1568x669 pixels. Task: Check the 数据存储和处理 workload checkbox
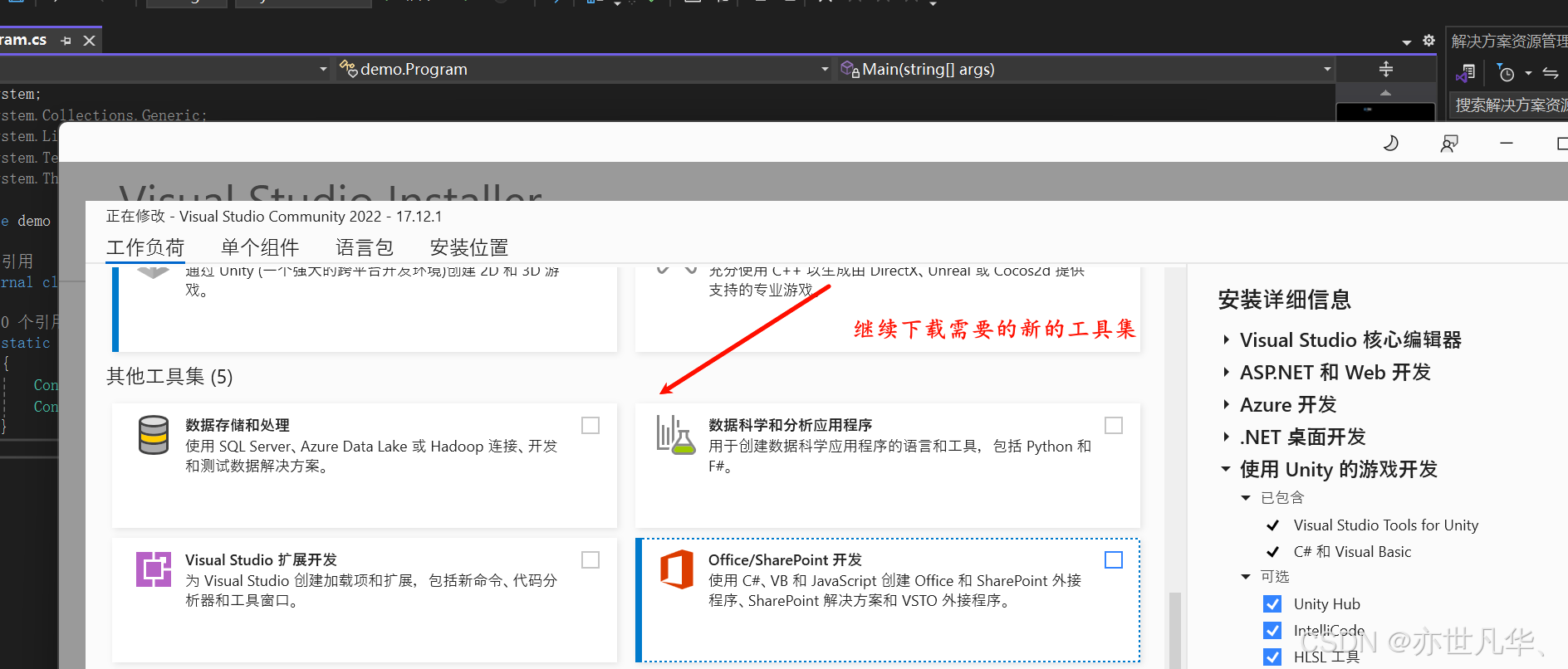click(x=590, y=425)
